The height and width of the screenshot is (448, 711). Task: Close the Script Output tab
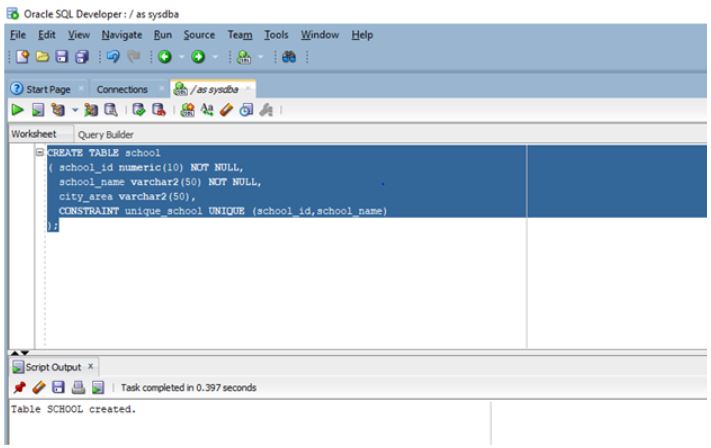pyautogui.click(x=90, y=366)
